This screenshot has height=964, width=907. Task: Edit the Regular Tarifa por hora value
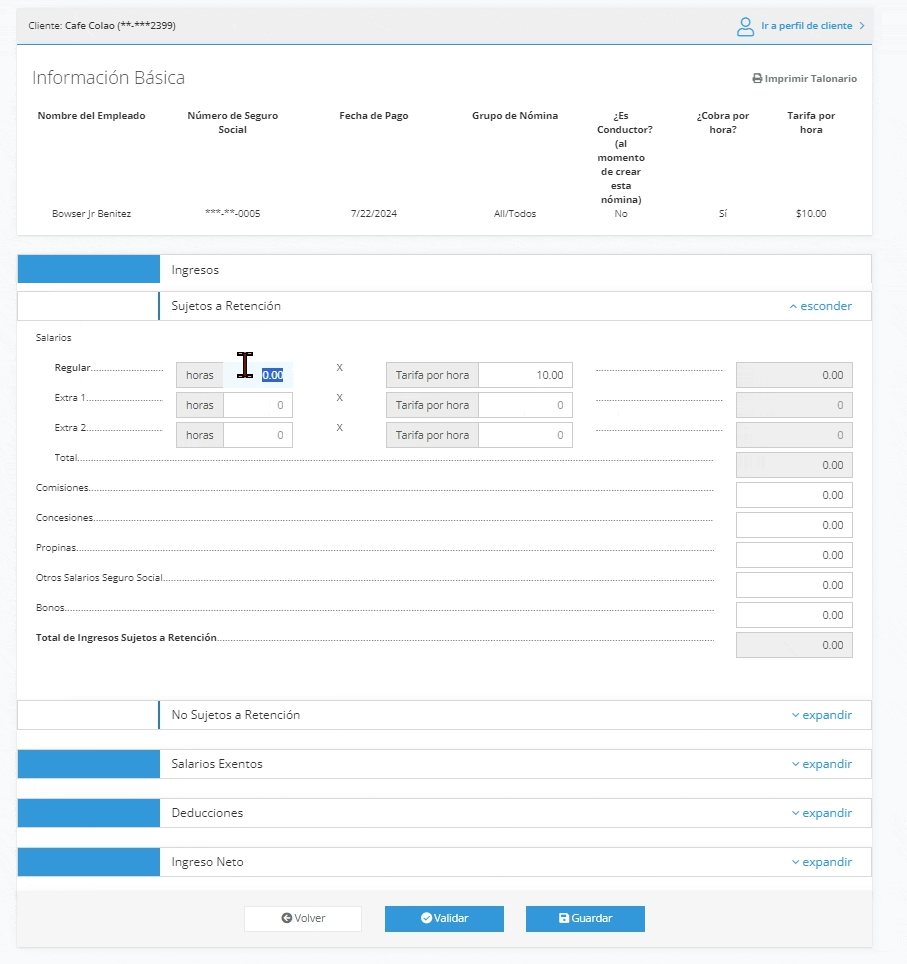coord(525,375)
